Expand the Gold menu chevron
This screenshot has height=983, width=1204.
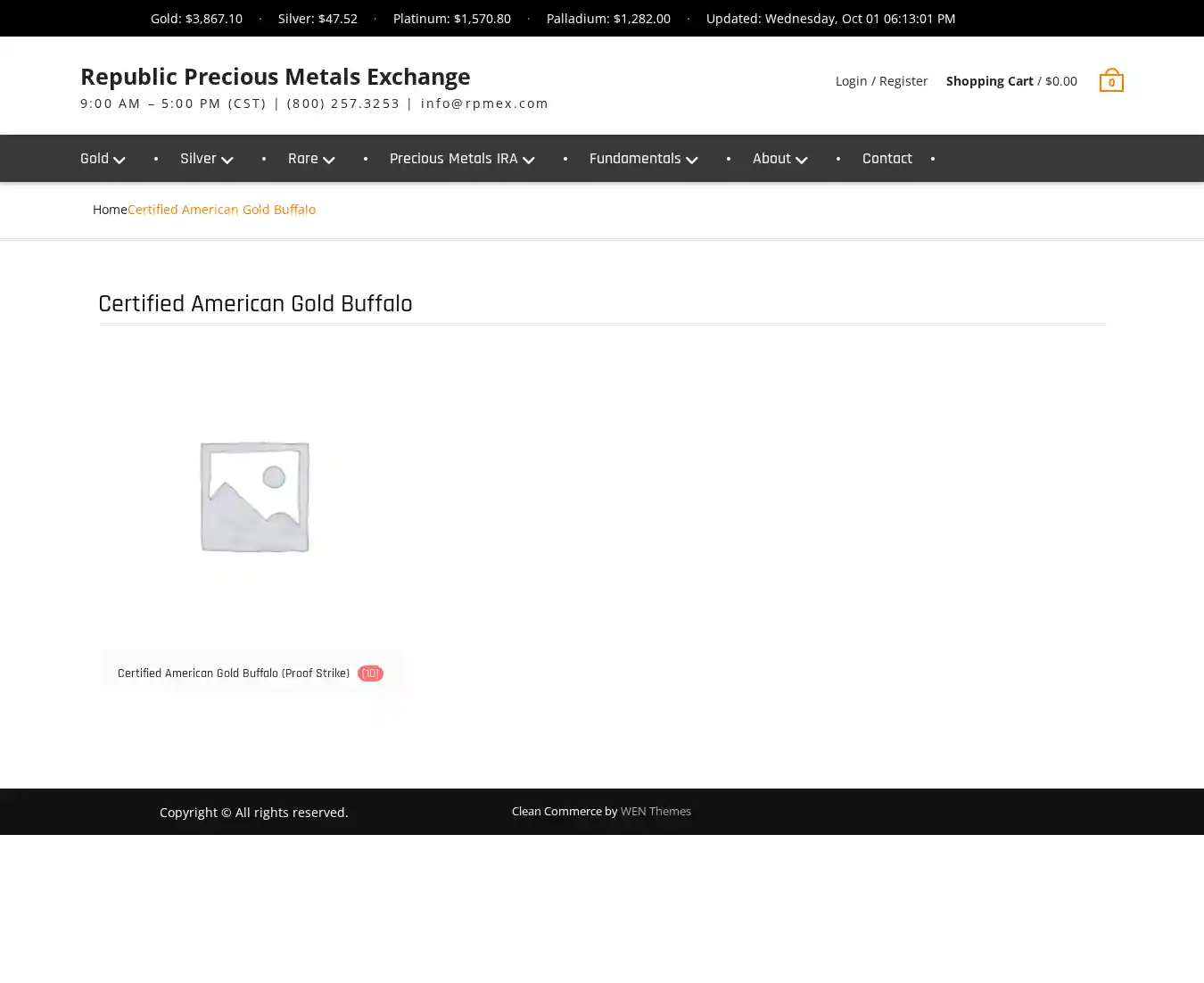pos(120,160)
